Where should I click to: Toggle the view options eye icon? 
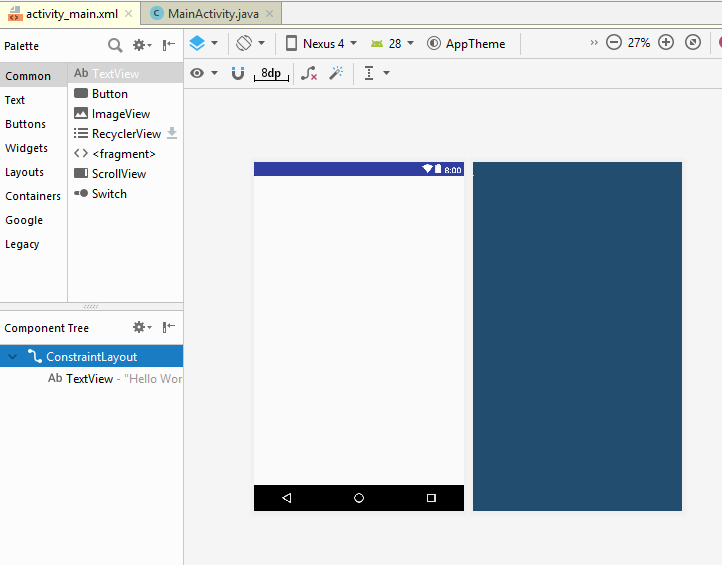[197, 73]
